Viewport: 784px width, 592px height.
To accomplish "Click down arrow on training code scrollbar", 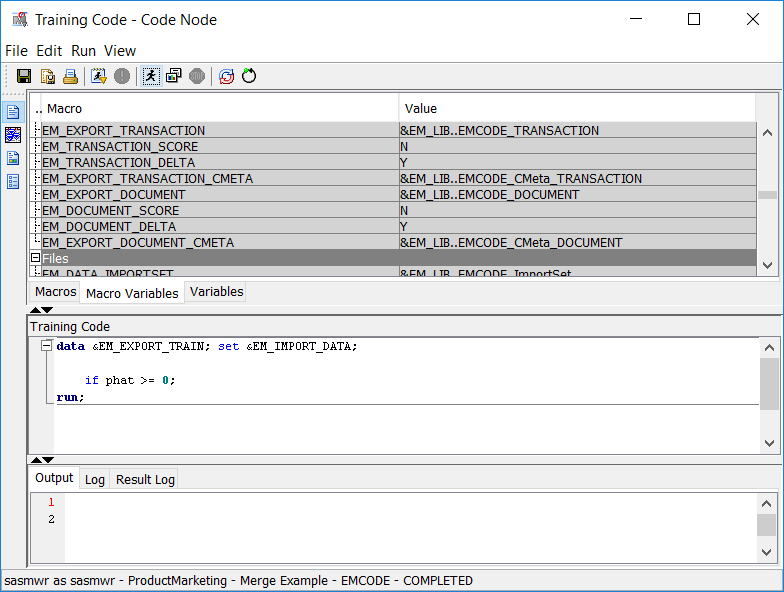I will click(x=770, y=443).
